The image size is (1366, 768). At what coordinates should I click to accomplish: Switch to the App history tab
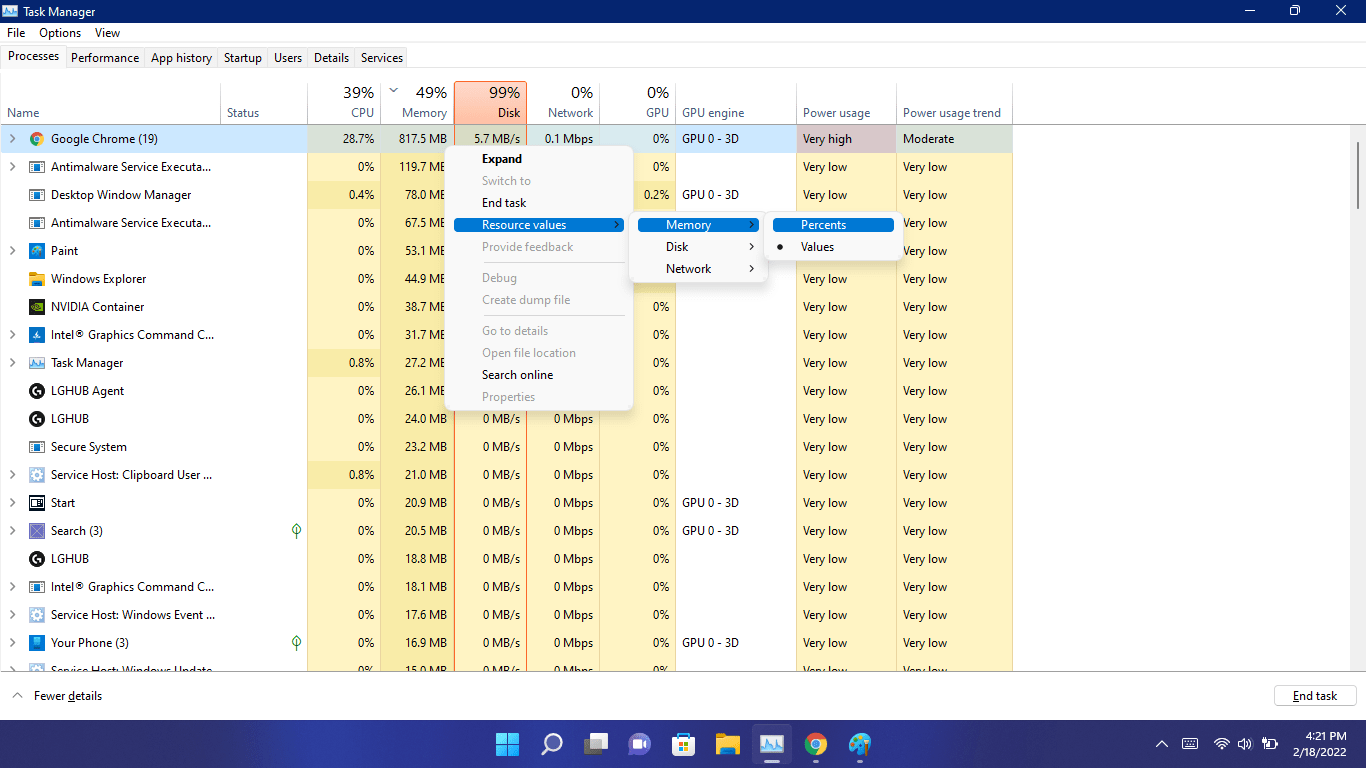pos(181,58)
